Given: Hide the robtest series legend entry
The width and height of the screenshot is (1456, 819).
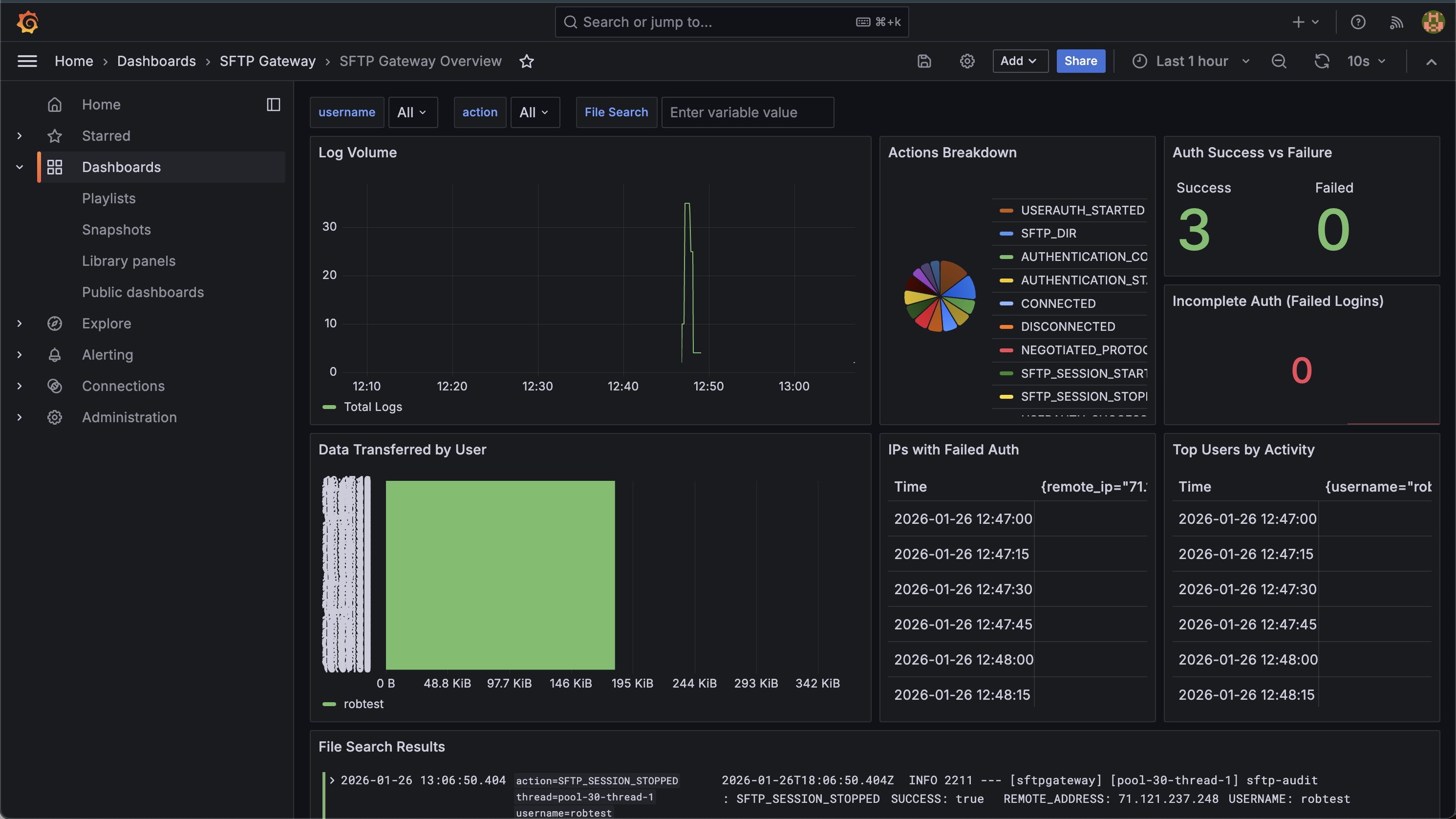Looking at the screenshot, I should 363,704.
